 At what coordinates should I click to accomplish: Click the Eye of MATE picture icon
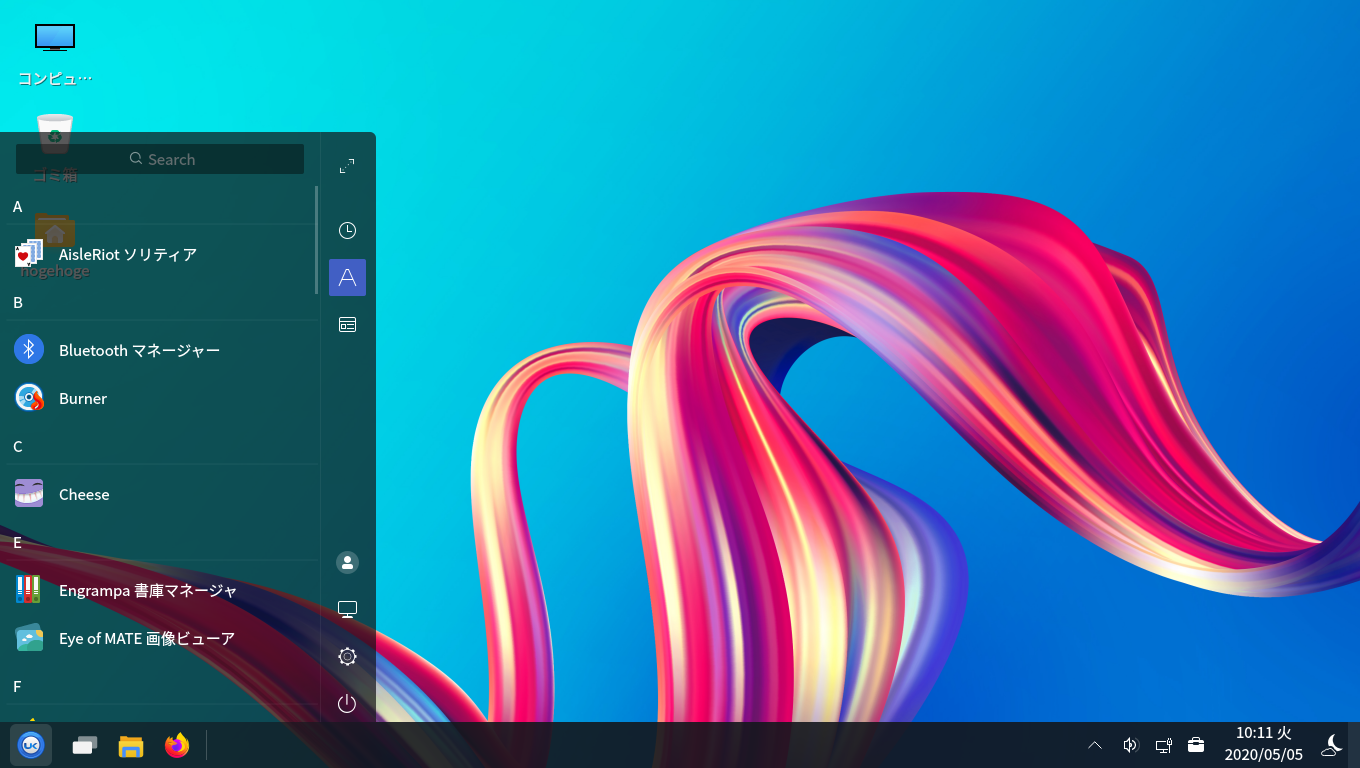point(29,637)
